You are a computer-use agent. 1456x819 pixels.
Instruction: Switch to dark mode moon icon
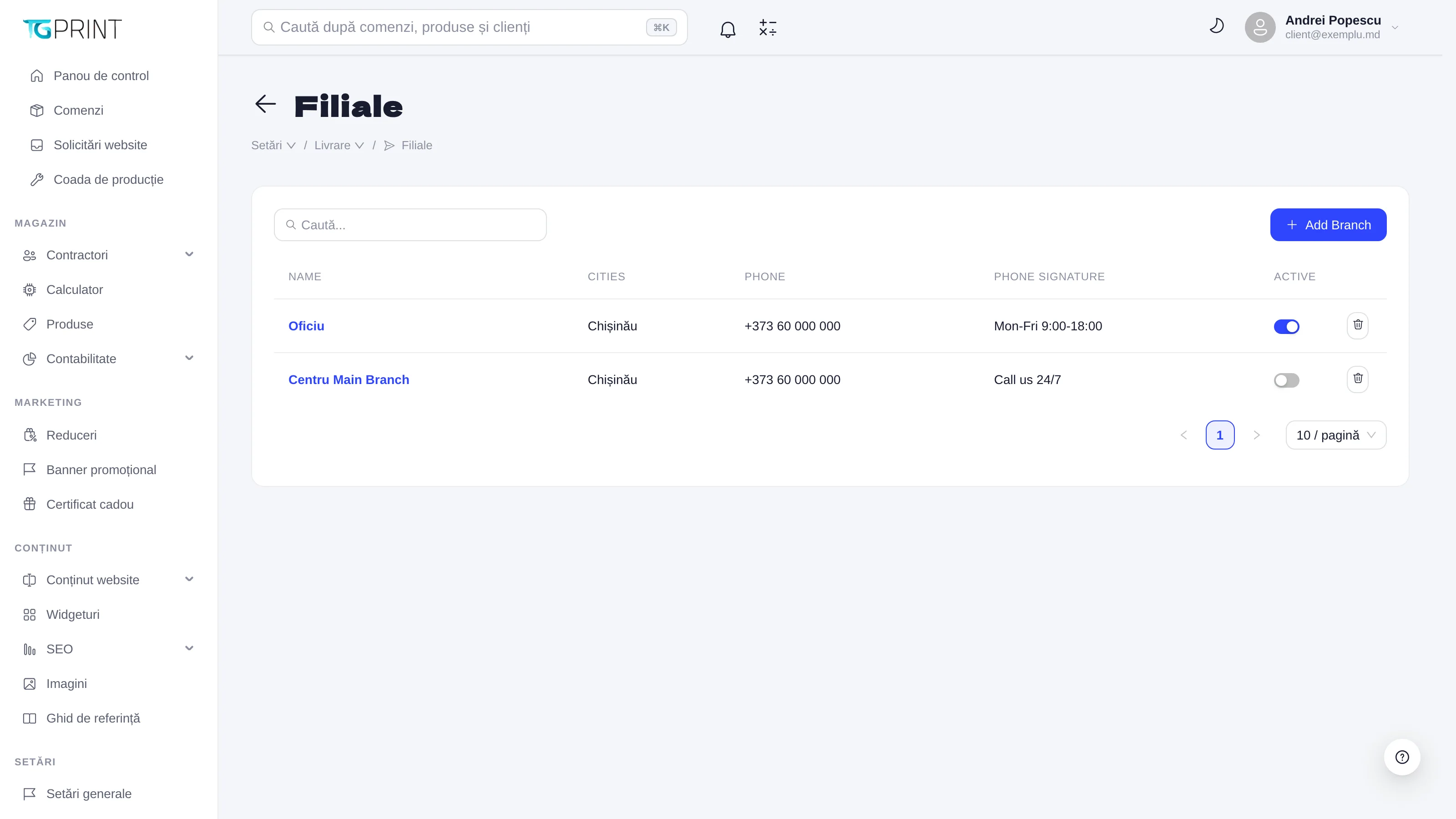tap(1216, 26)
